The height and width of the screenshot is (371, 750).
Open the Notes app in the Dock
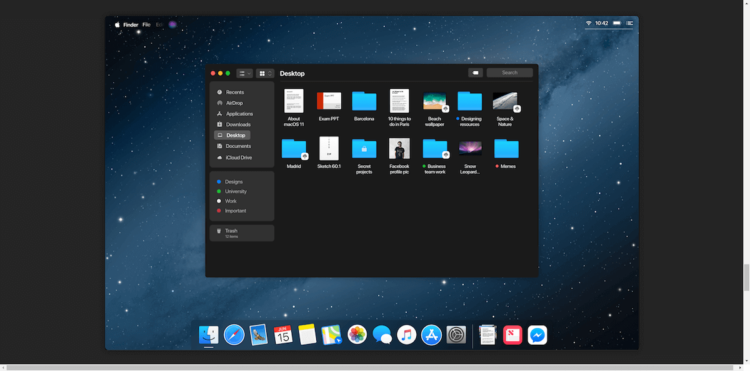point(307,335)
